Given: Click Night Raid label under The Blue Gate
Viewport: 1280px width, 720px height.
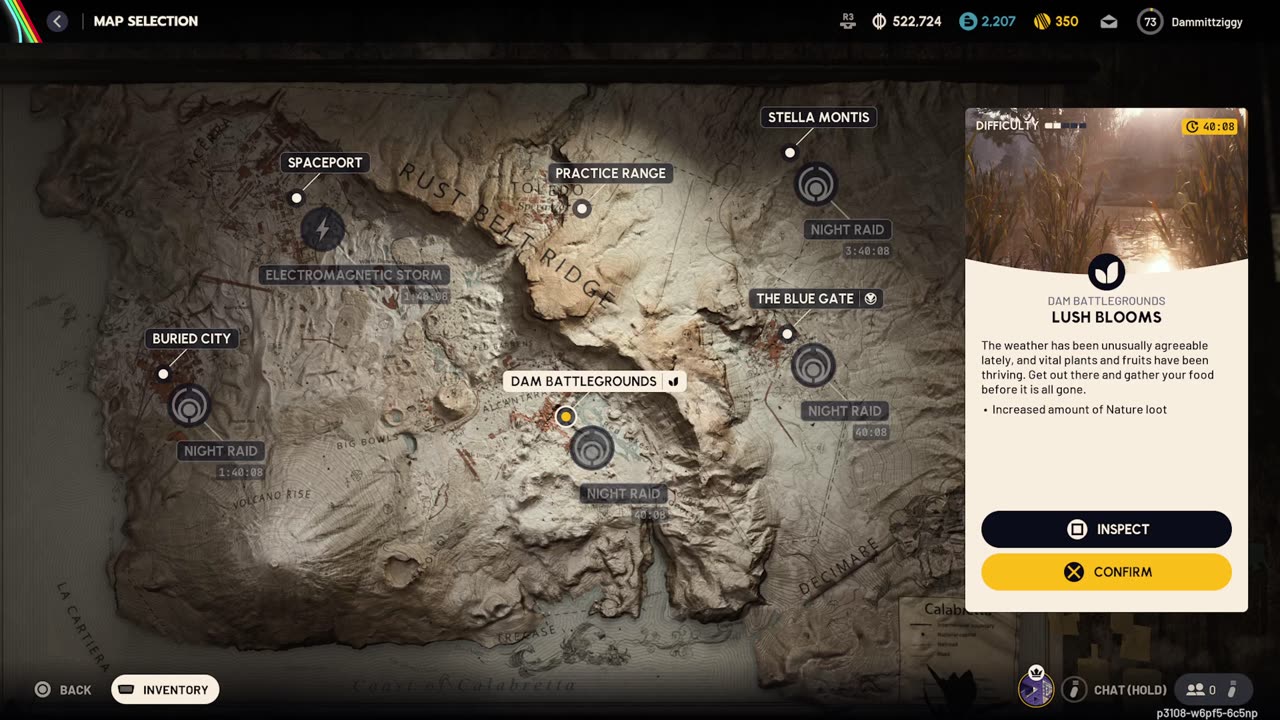Looking at the screenshot, I should pyautogui.click(x=844, y=411).
